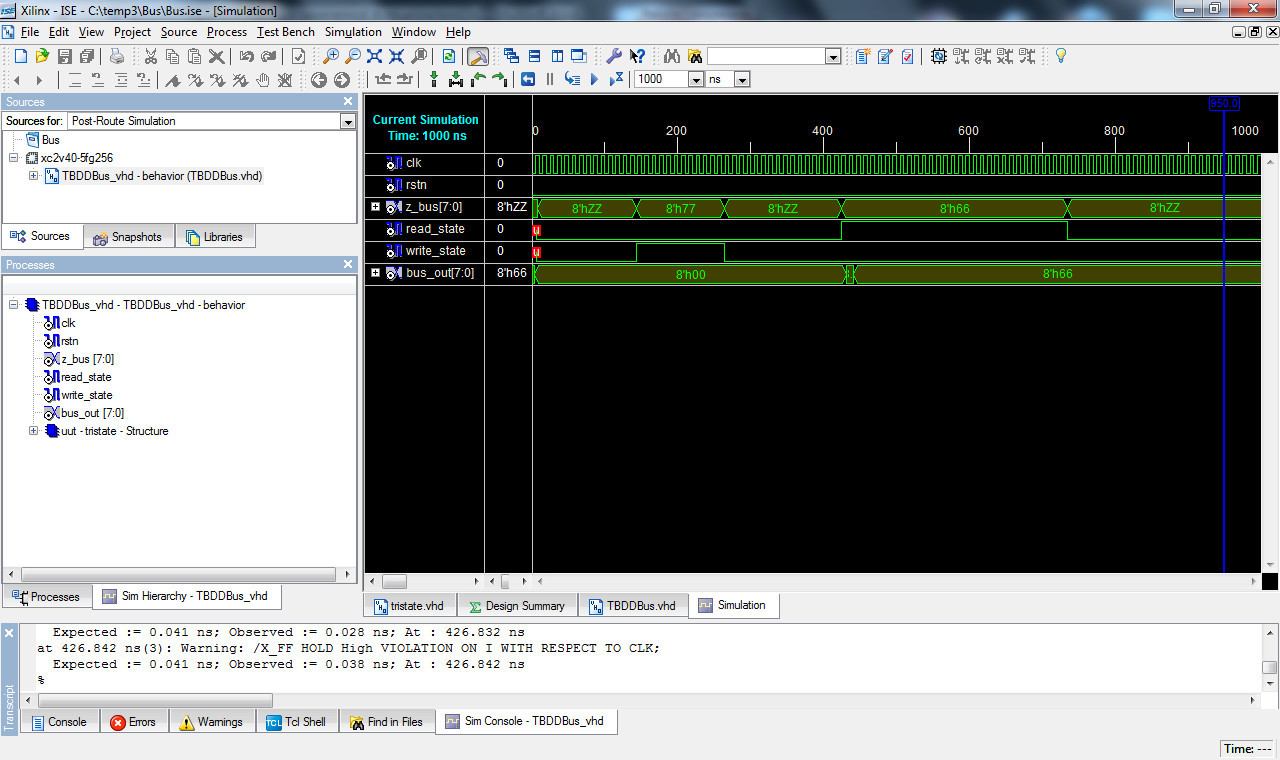
Task: Switch to Design Summary tab
Action: (516, 606)
